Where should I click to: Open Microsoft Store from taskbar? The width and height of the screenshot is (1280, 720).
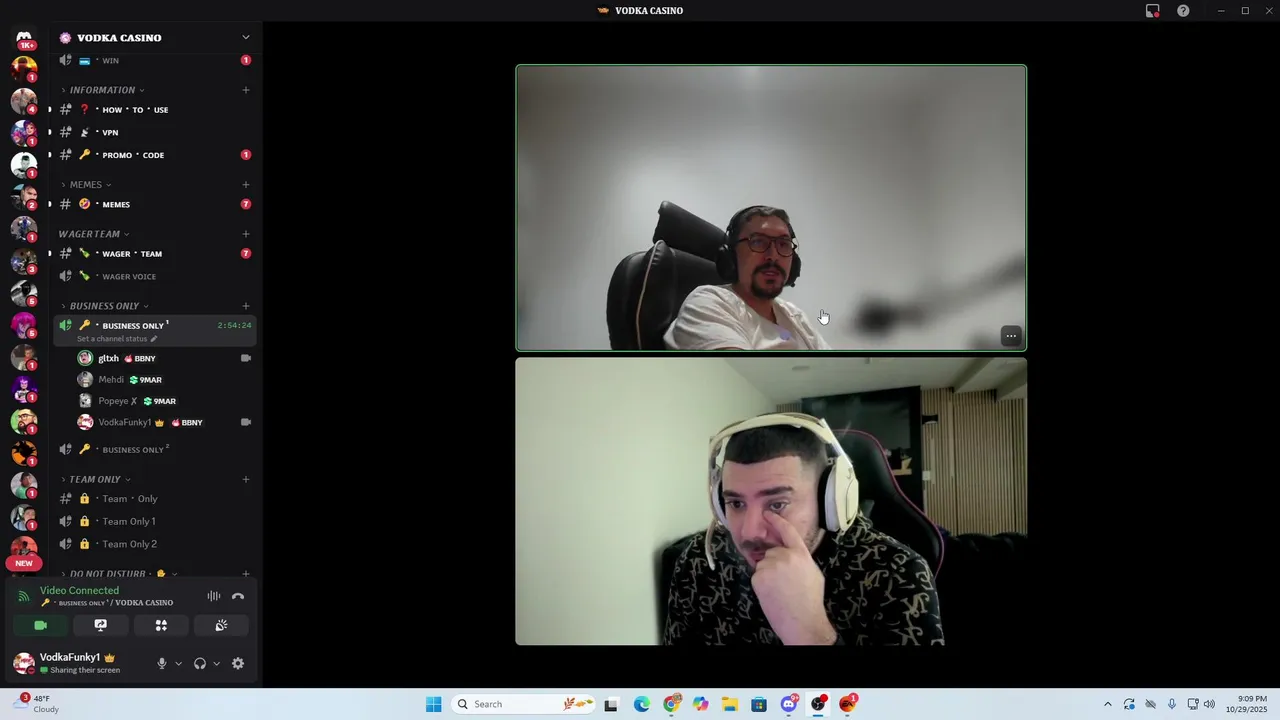point(759,704)
